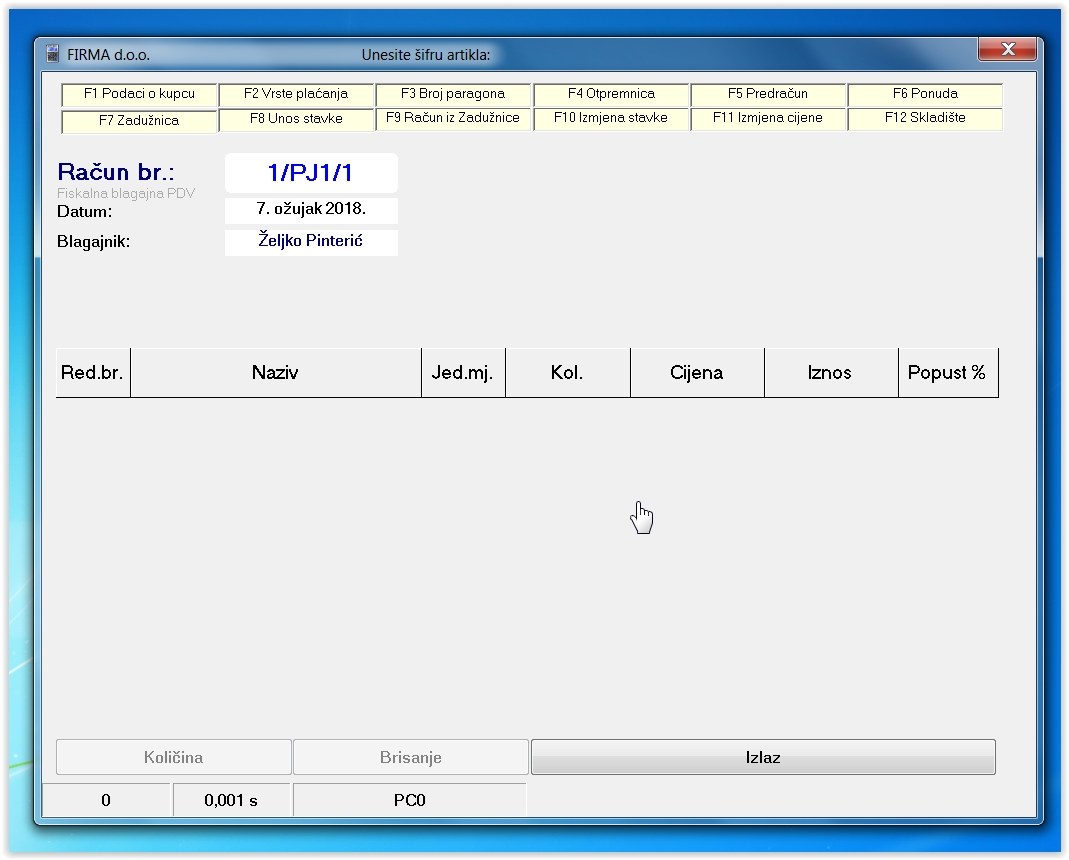Close the FIRMA d.o.o. window
The height and width of the screenshot is (860, 1069).
pyautogui.click(x=1008, y=50)
